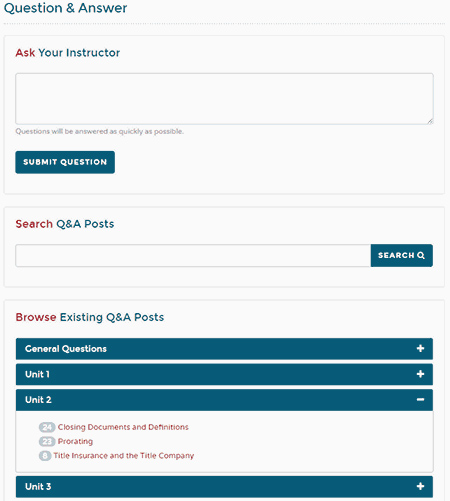Expand the General Questions section
The image size is (450, 501).
pos(224,349)
